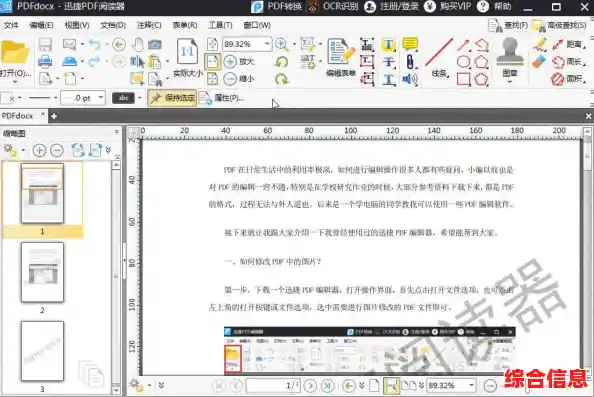Expand the bottom zoom 89.32% dropdown
This screenshot has height=397, width=594.
[x=471, y=385]
